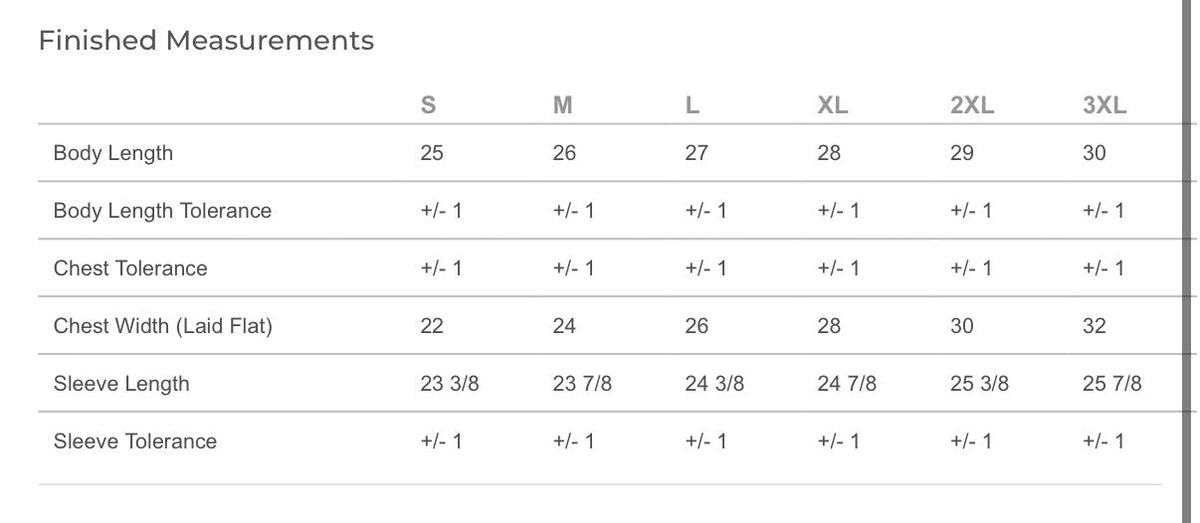Click the 25 7/8 sleeve length cell
This screenshot has width=1200, height=523.
1112,384
